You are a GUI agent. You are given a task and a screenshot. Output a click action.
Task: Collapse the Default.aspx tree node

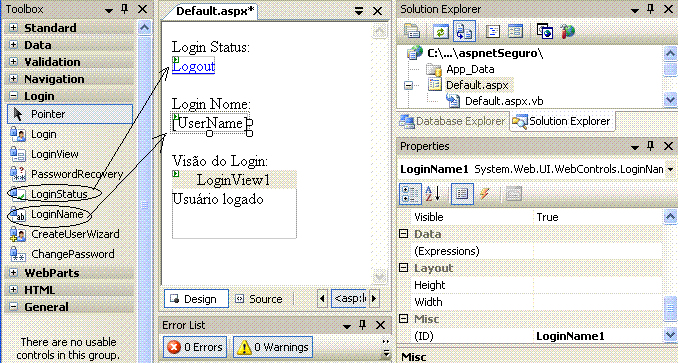pyautogui.click(x=409, y=85)
